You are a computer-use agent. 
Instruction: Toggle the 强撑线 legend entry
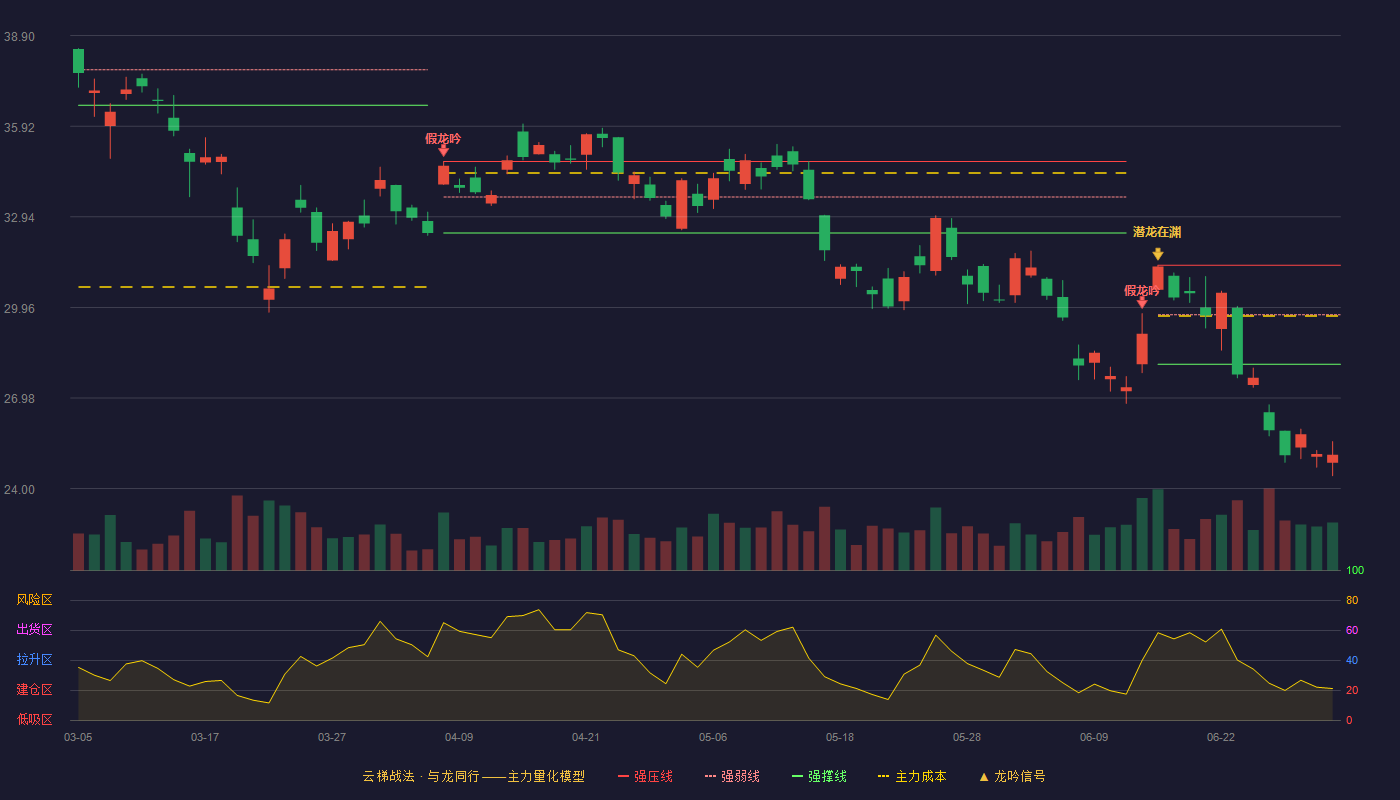[x=819, y=776]
